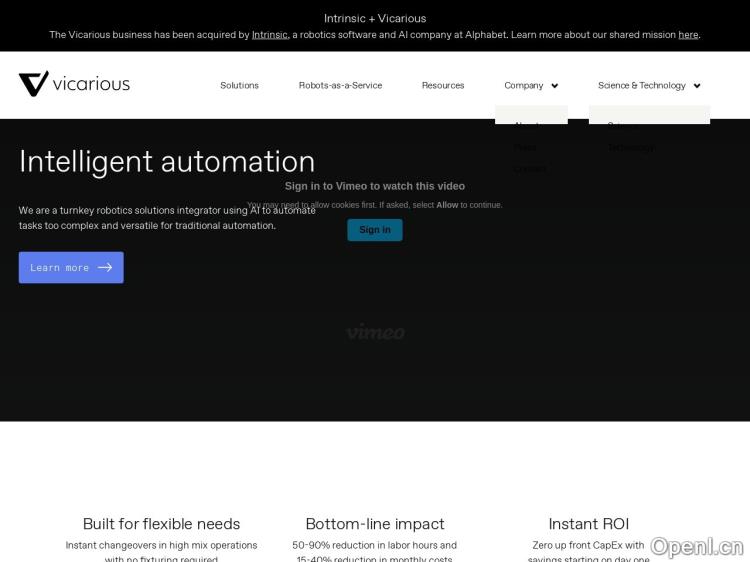The image size is (750, 562).
Task: Select Technology in the open dropdown
Action: click(x=630, y=147)
